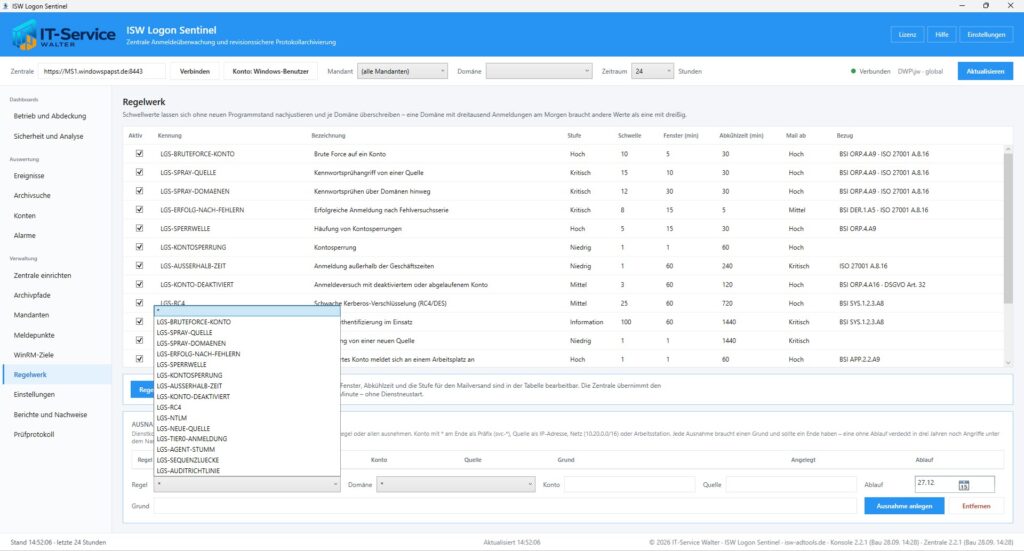1024x551 pixels.
Task: Click the Entfernen button
Action: (x=976, y=506)
